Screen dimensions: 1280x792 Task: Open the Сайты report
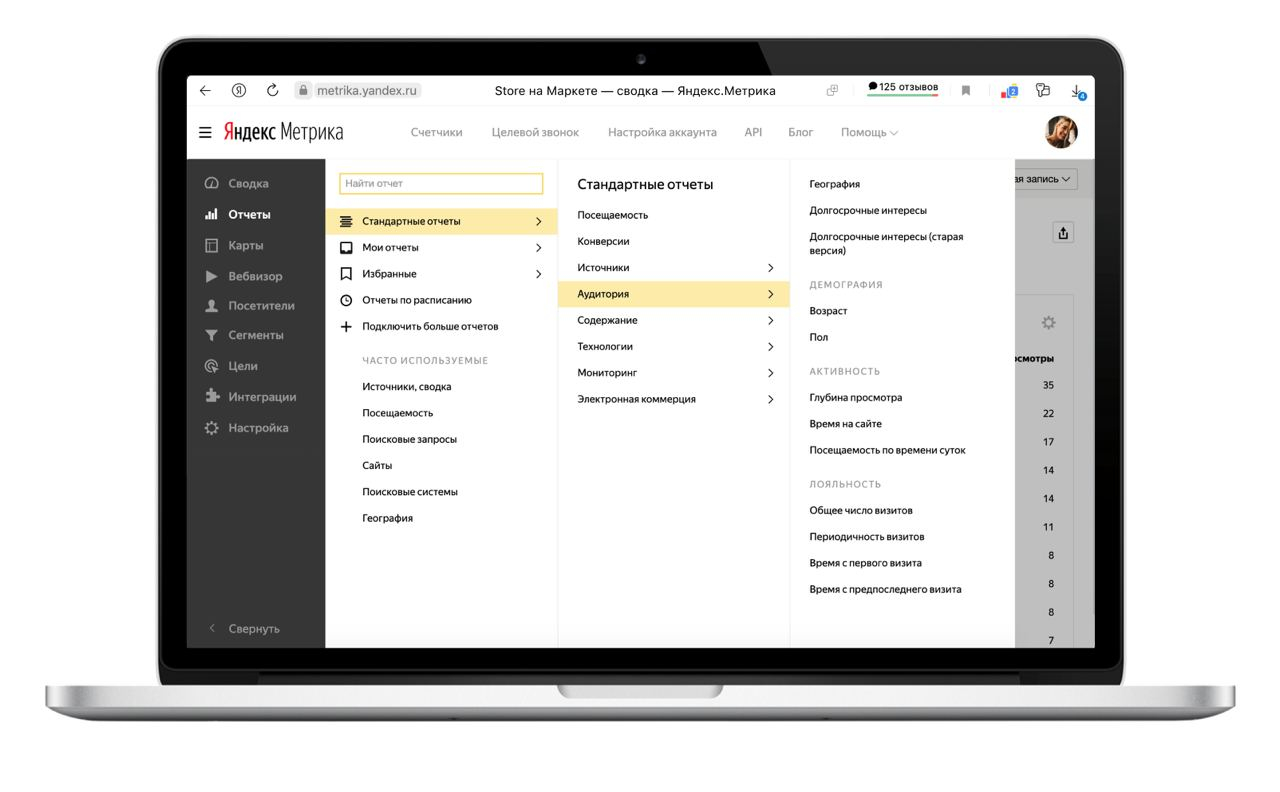[377, 466]
